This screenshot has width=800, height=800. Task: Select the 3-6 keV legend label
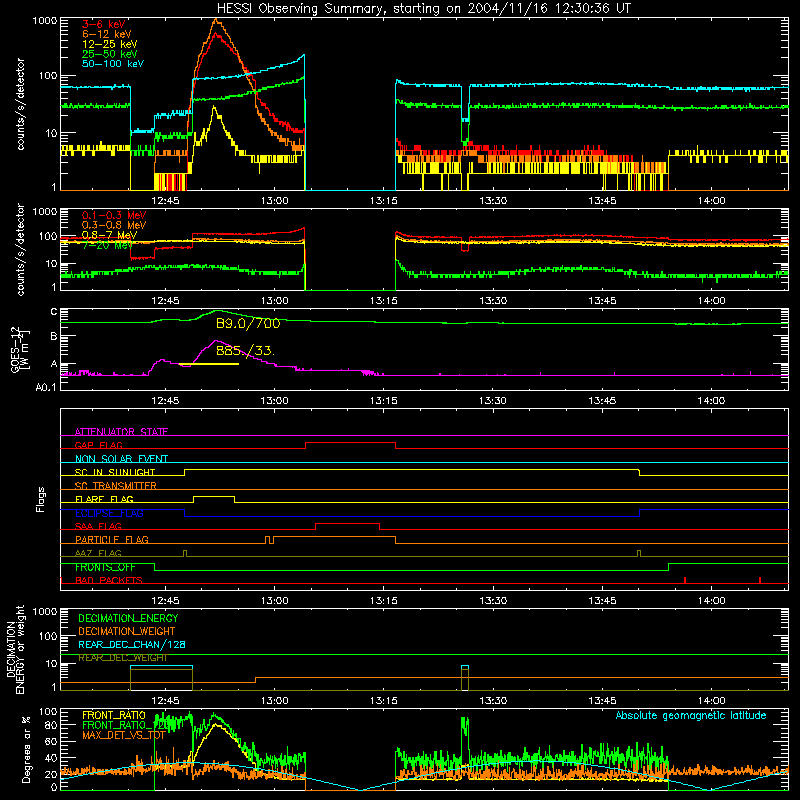pos(104,24)
